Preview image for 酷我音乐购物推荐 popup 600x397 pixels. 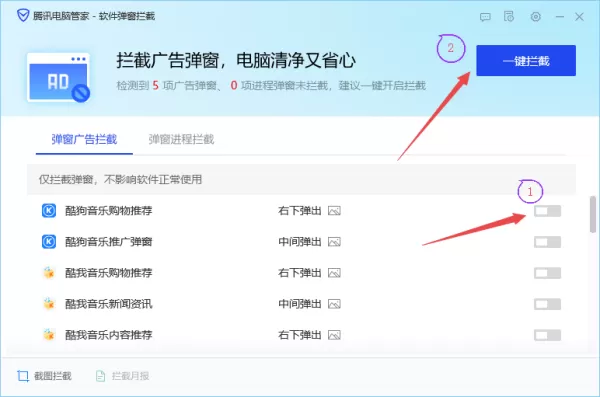(334, 273)
